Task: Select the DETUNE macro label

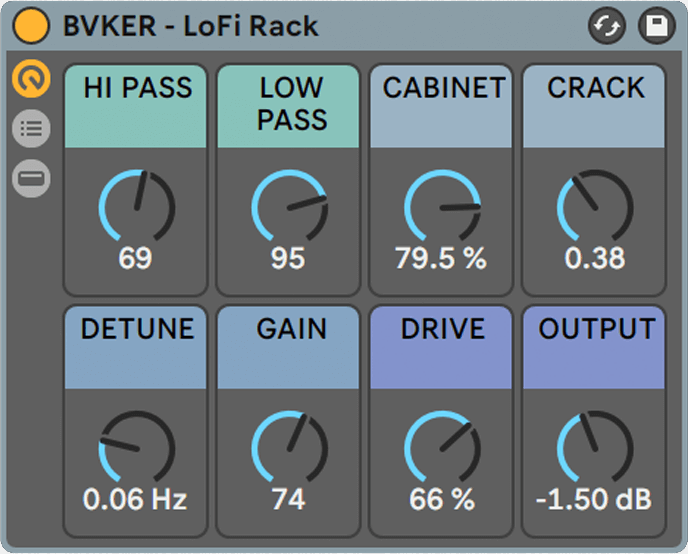Action: (137, 328)
